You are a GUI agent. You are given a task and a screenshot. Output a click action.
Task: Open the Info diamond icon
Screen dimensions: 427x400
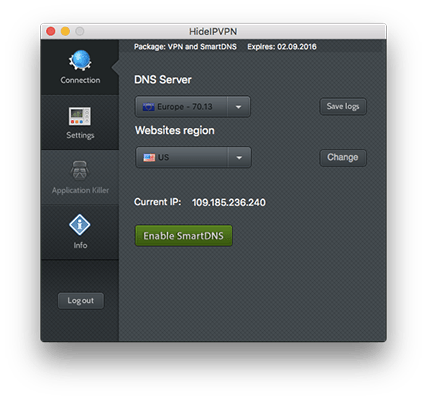pos(80,225)
